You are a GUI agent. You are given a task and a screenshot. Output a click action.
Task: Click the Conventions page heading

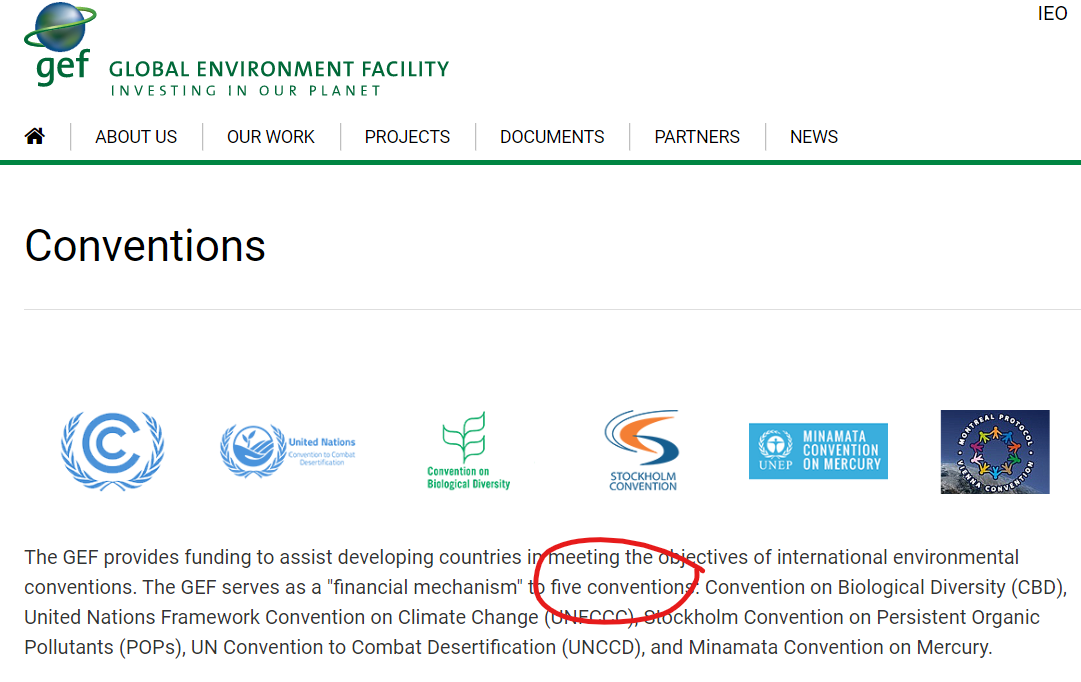pyautogui.click(x=145, y=245)
